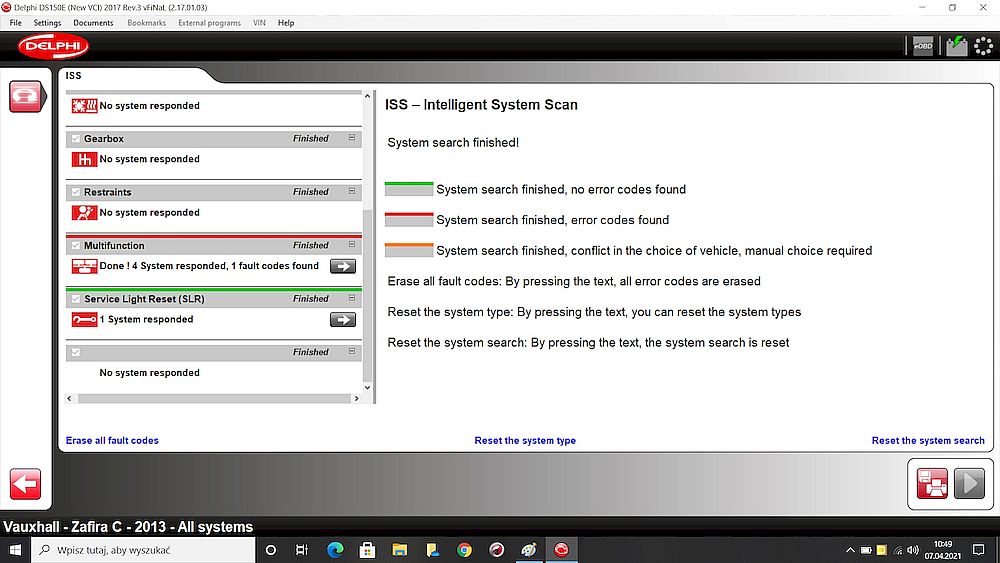Open the Settings menu
The image size is (1000, 563).
coord(47,23)
